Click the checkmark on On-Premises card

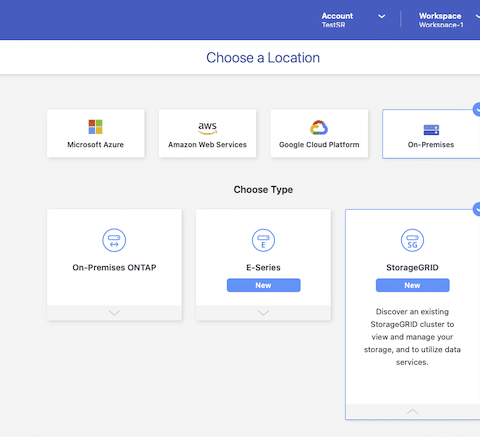tap(477, 109)
